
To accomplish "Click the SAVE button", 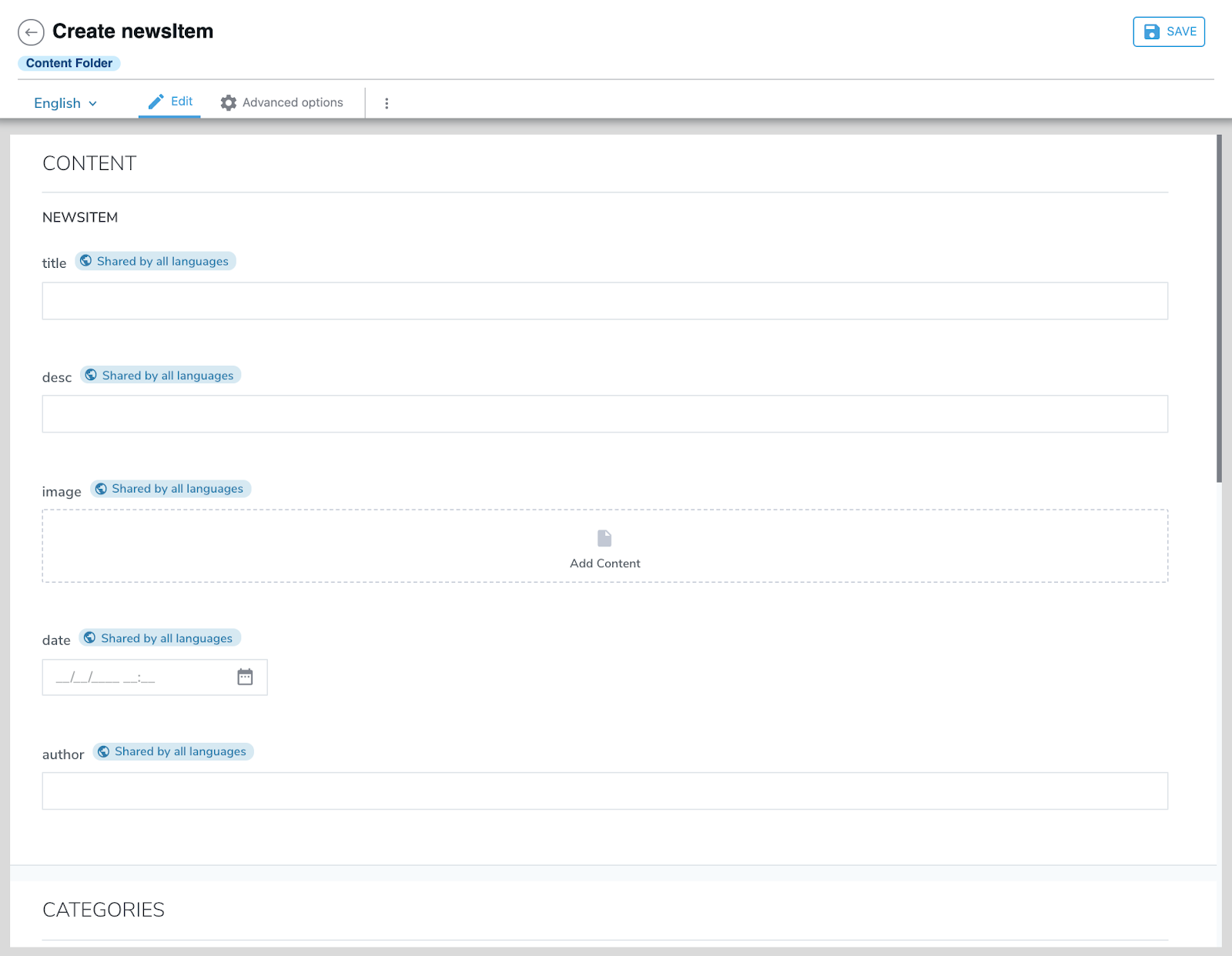I will 1169,32.
